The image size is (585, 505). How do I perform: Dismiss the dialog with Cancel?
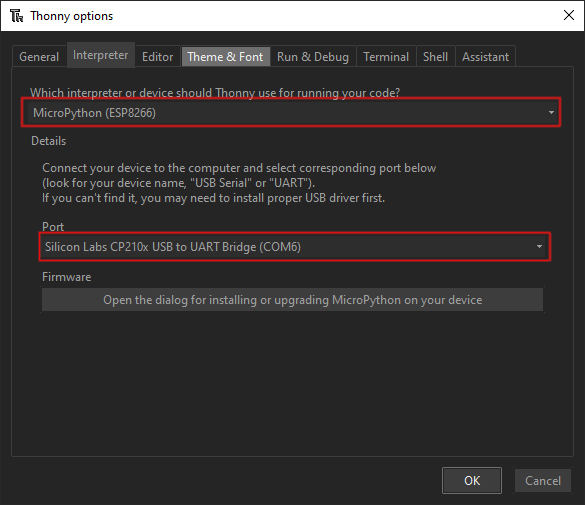coord(543,481)
